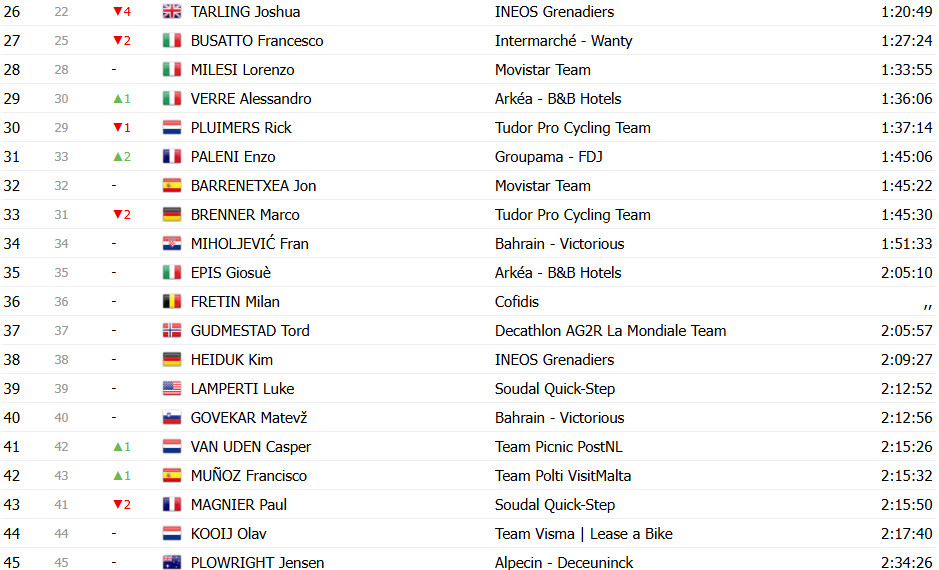This screenshot has height=570, width=939.
Task: Click the Croatian flag next to MIHOLJEVIĆ Fran
Action: [x=172, y=244]
